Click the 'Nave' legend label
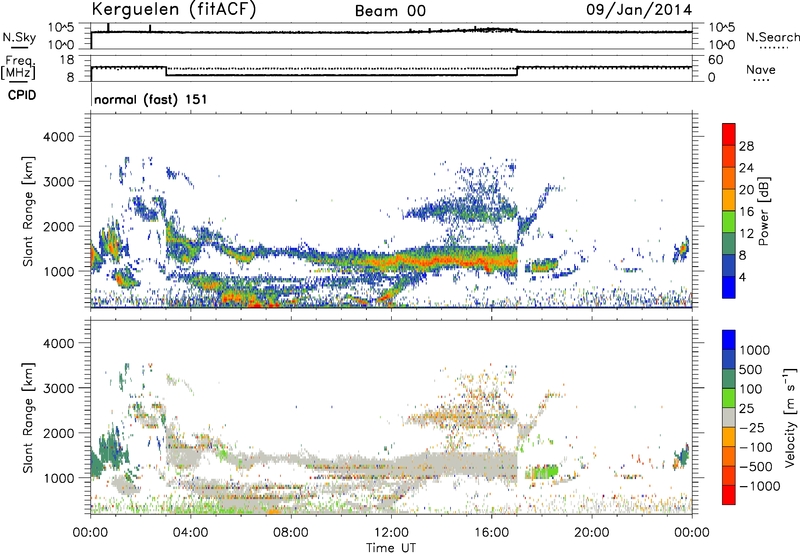 (x=761, y=69)
